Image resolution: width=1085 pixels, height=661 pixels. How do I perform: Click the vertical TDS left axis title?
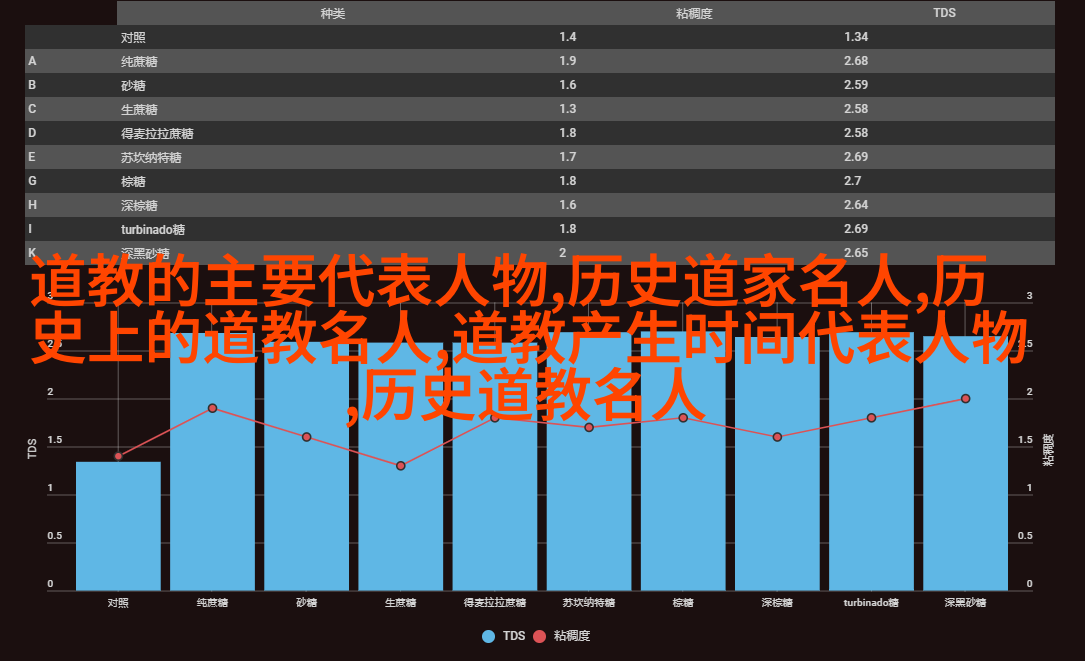coord(32,449)
